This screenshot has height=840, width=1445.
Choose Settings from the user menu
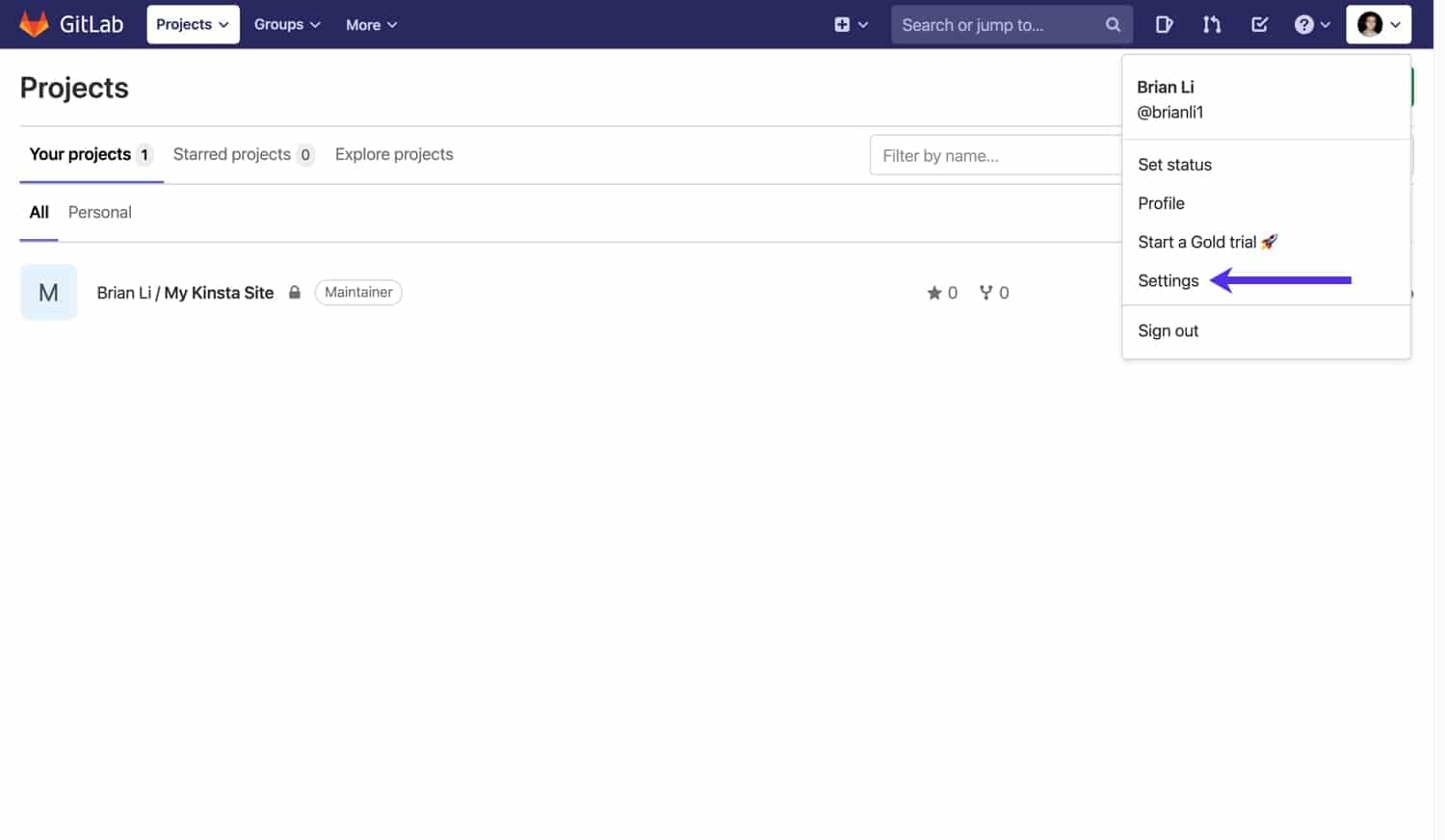pos(1168,280)
